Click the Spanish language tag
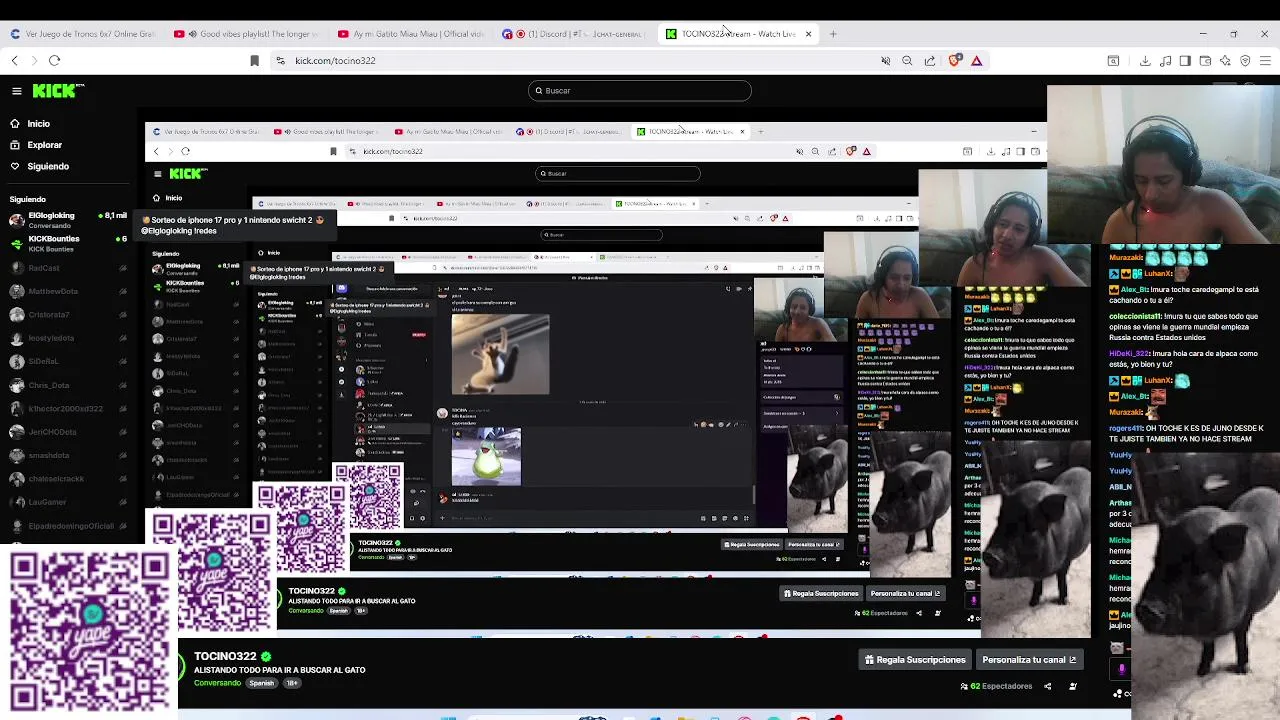 (262, 683)
